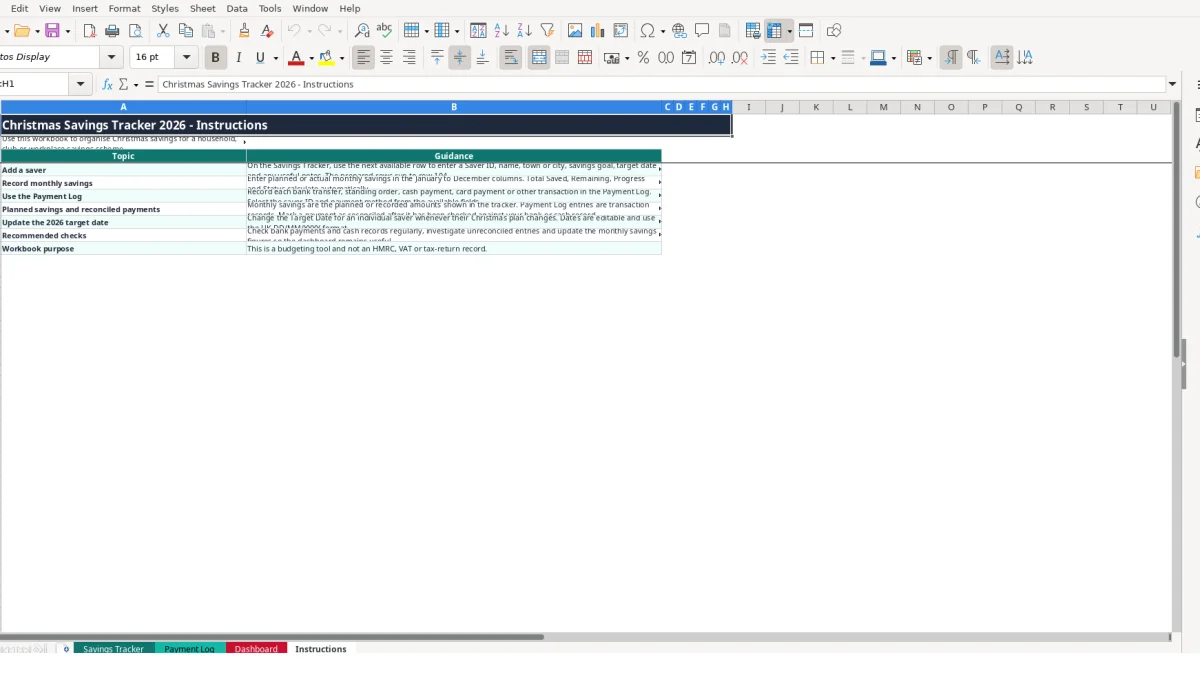Toggle merge and centre cells
Screen dimensions: 1200x675
(539, 58)
